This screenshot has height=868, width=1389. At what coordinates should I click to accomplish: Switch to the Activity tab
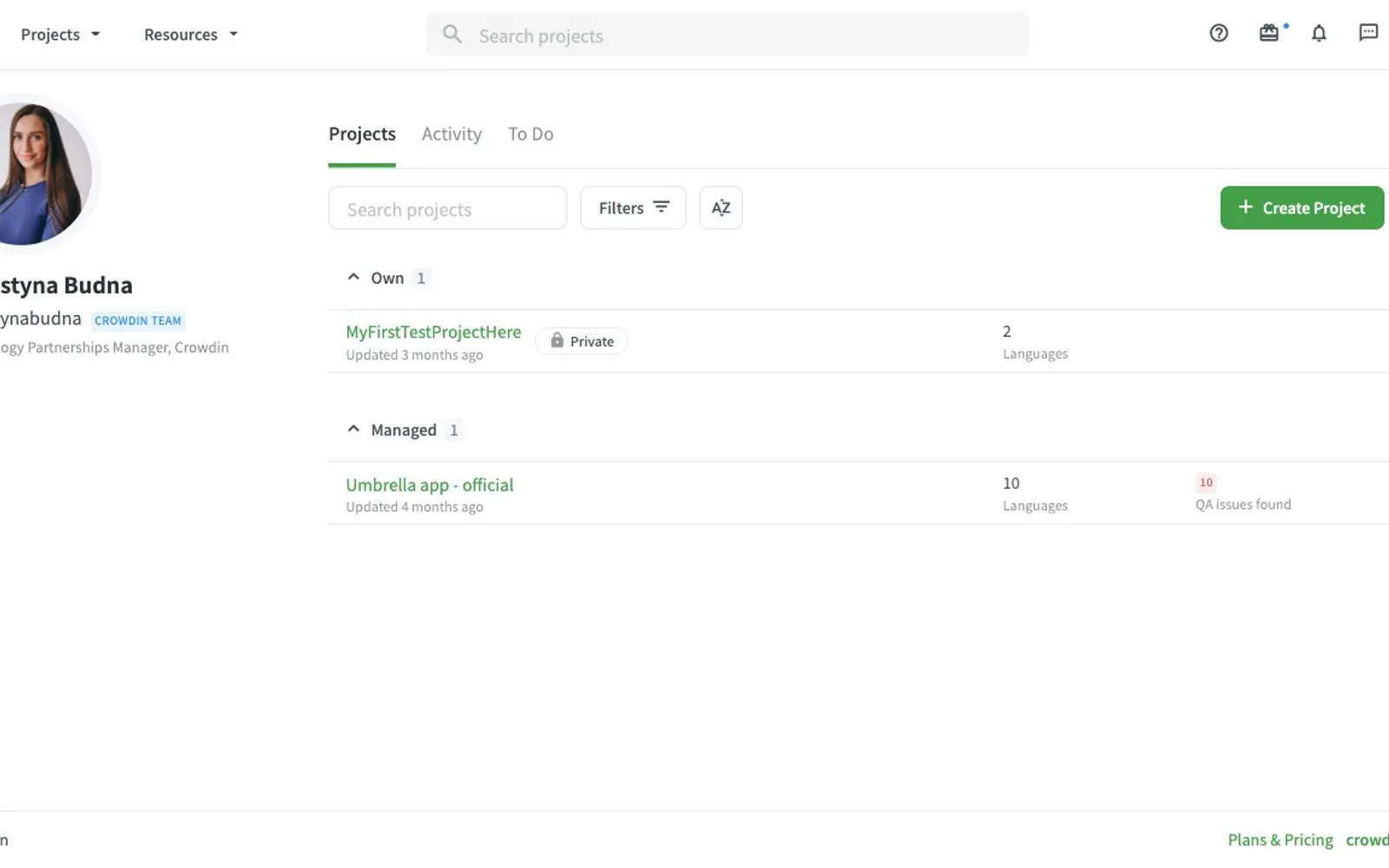[451, 135]
